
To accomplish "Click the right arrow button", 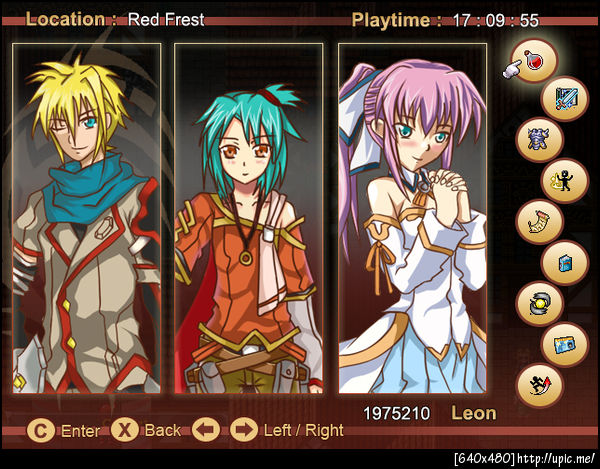I will tap(244, 430).
